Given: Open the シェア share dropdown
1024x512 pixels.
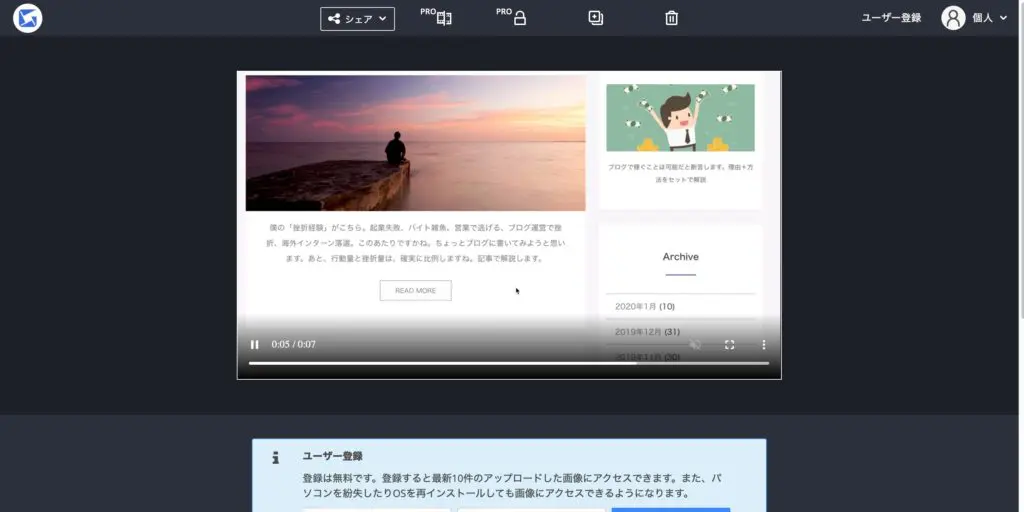Looking at the screenshot, I should pyautogui.click(x=357, y=19).
